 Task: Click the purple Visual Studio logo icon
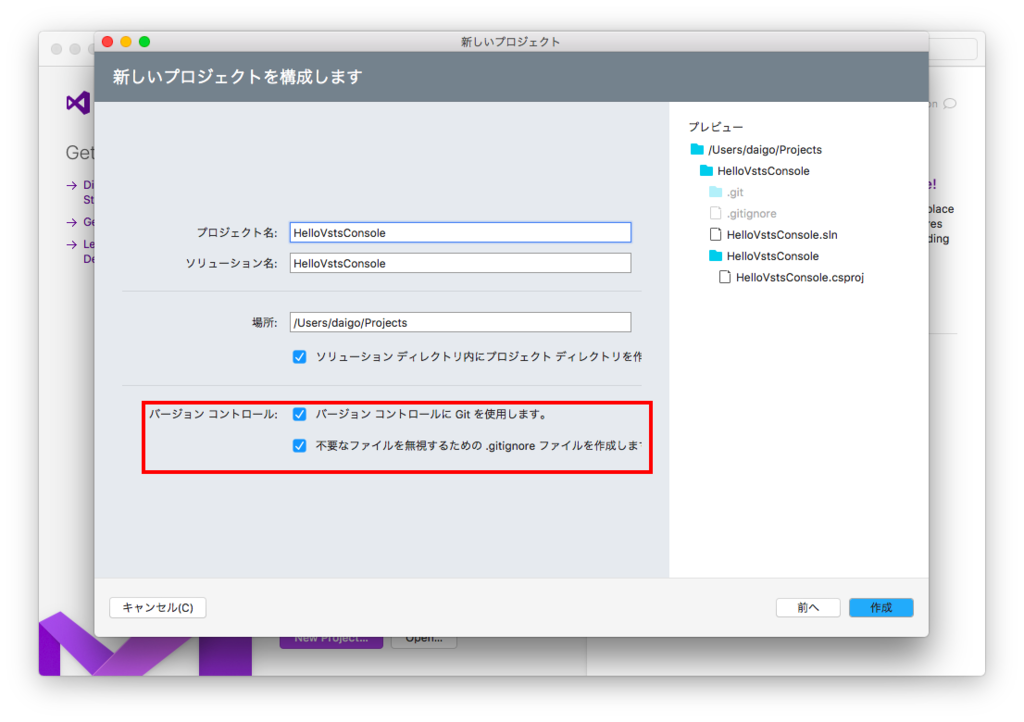coord(77,103)
